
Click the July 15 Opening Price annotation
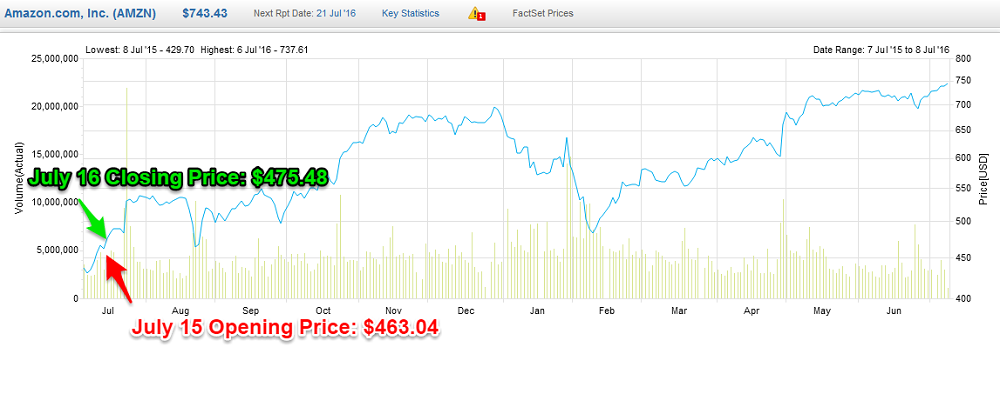(x=286, y=327)
